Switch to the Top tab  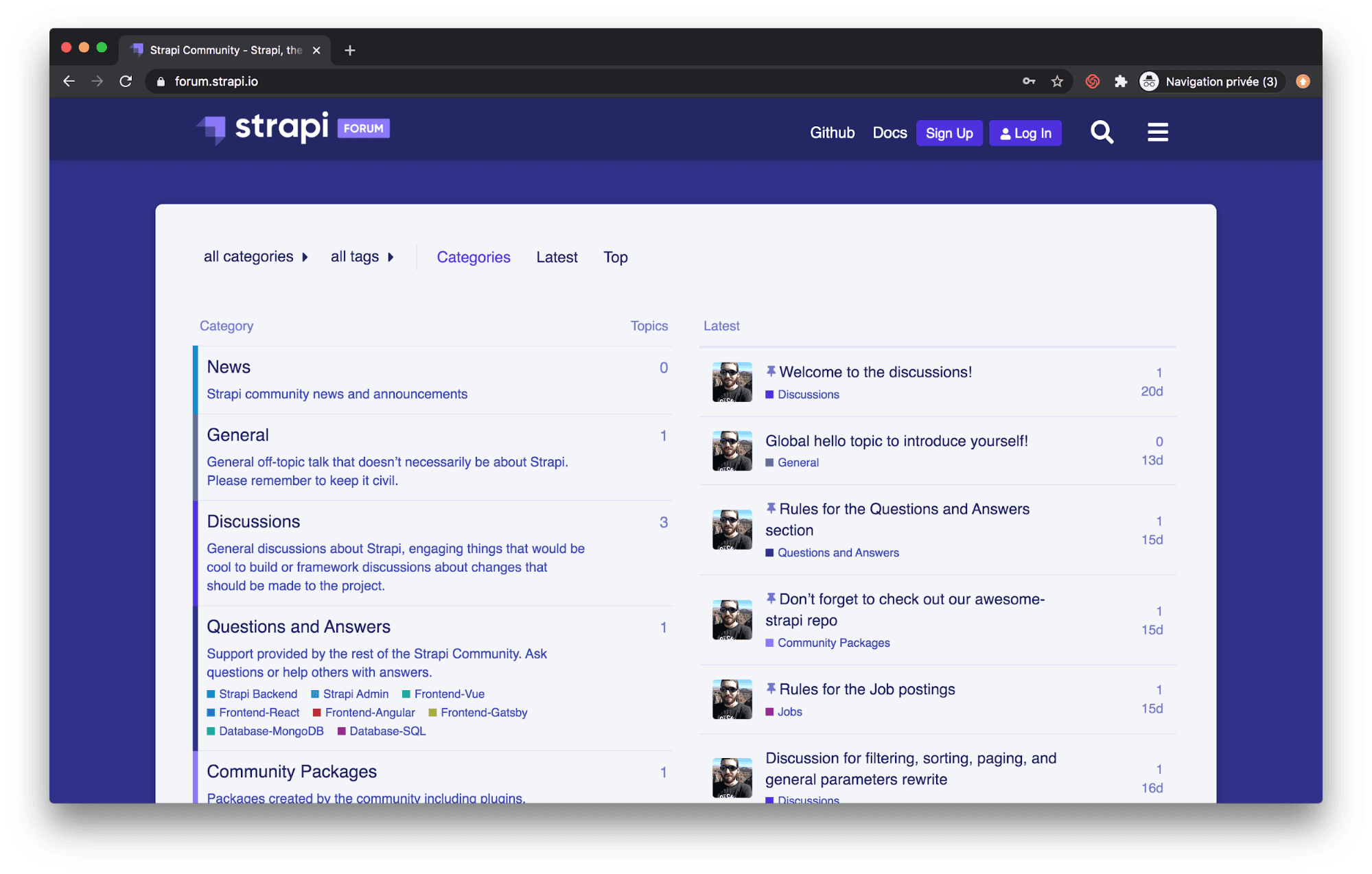(x=616, y=257)
